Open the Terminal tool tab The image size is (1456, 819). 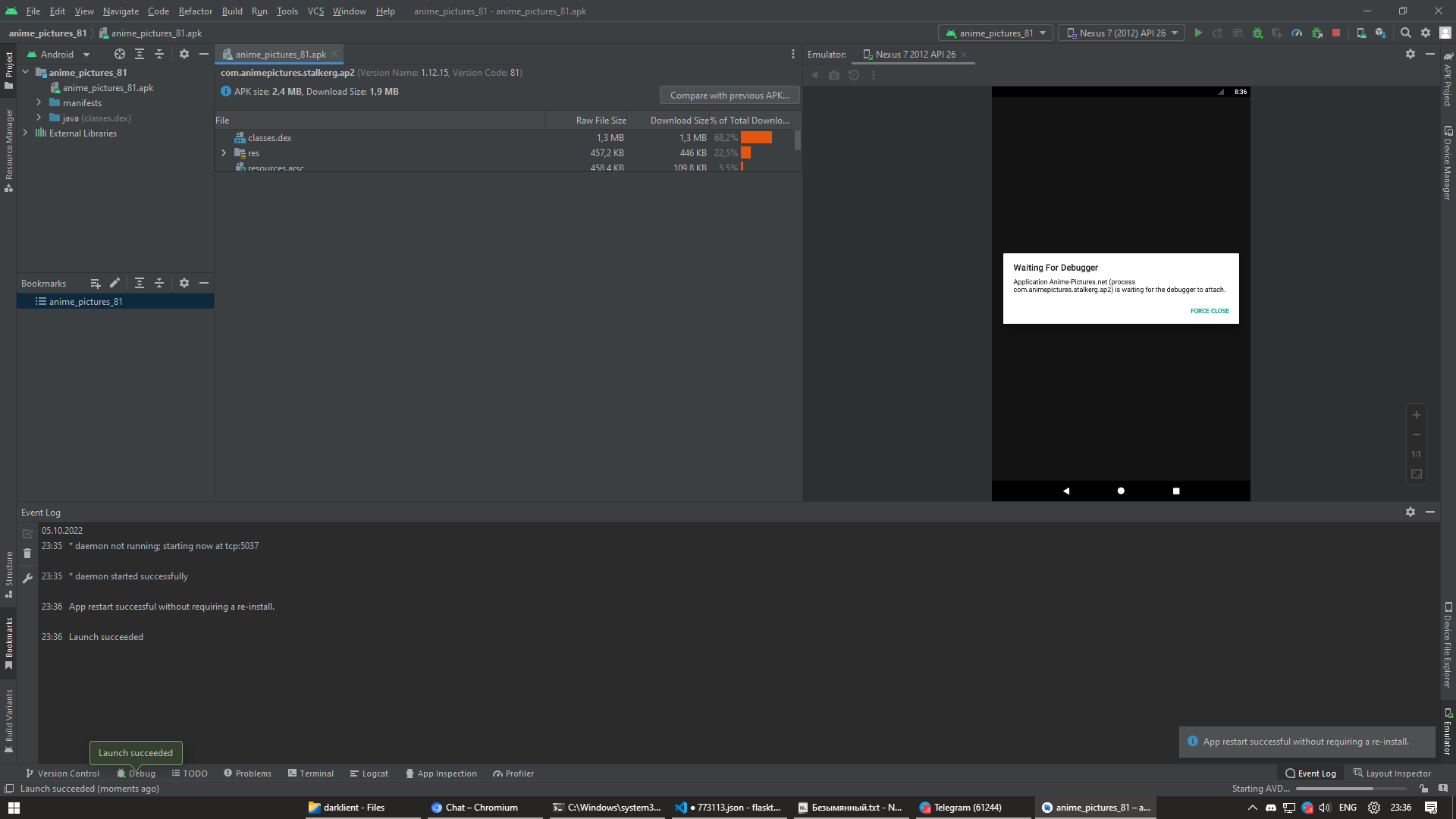tap(311, 774)
